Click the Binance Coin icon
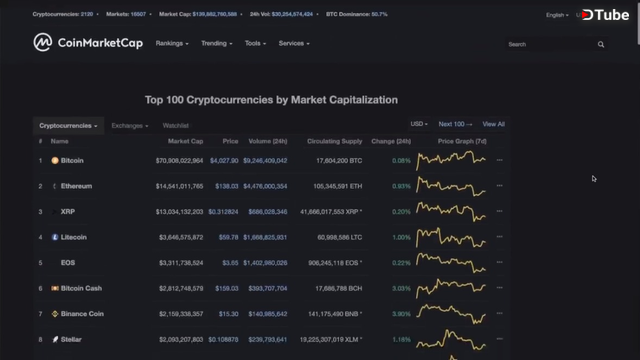Viewport: 640px width, 360px height. pos(55,314)
